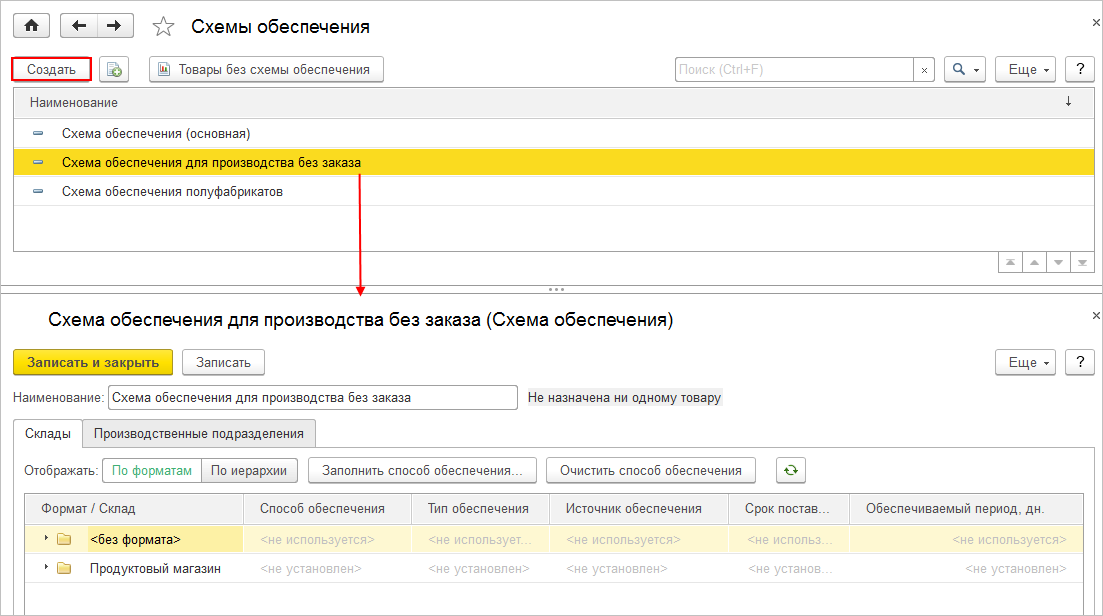Click Продуктовый магазин Тип обеспечения cell
Screen dimensions: 1103x616
(x=480, y=568)
